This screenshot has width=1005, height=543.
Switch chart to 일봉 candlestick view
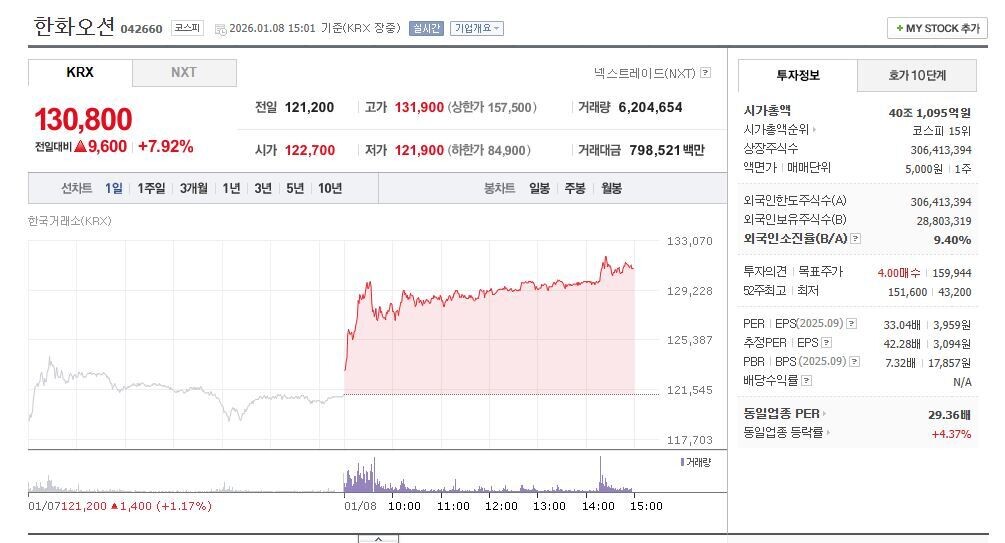pos(540,188)
